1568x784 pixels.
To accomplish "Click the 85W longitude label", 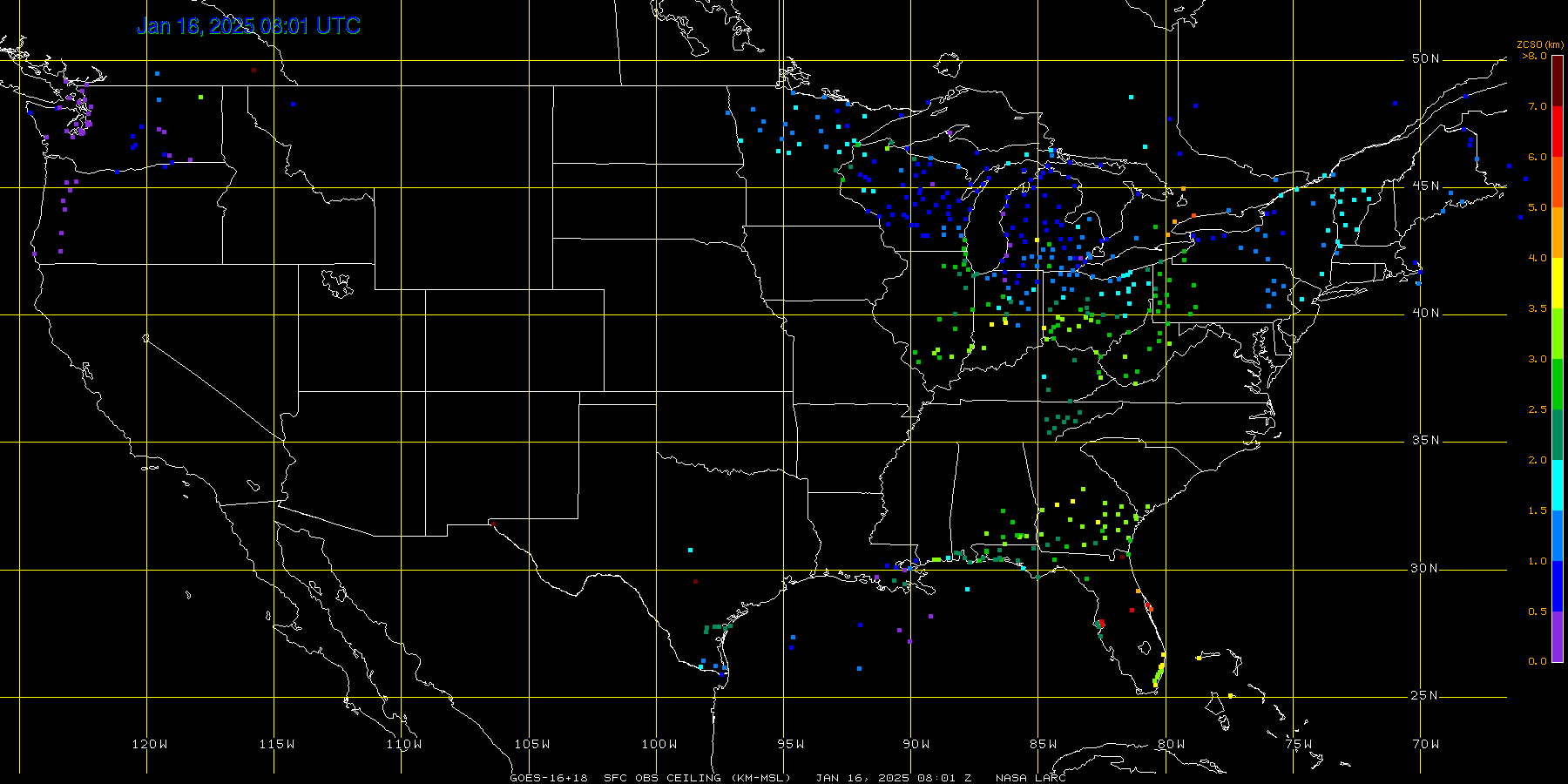I will tap(1044, 744).
